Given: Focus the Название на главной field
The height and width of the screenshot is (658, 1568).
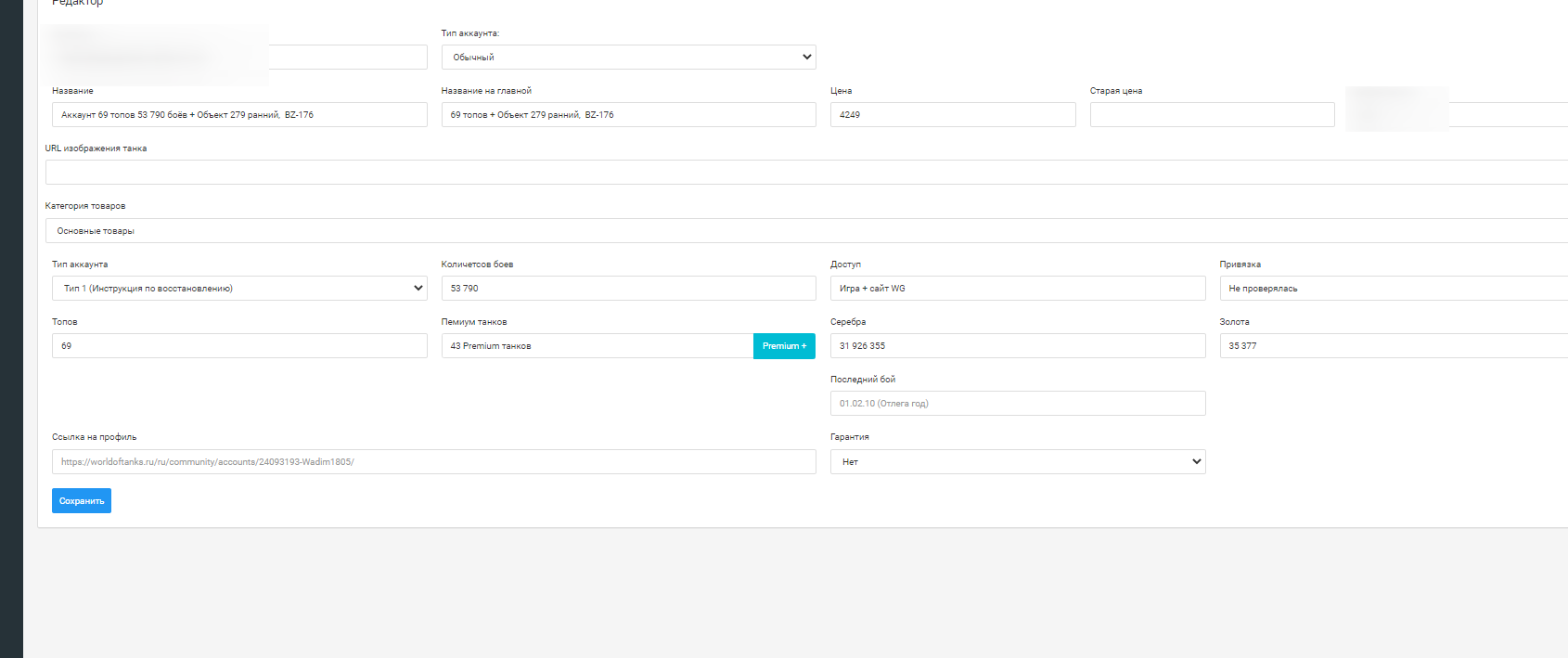Looking at the screenshot, I should point(628,115).
